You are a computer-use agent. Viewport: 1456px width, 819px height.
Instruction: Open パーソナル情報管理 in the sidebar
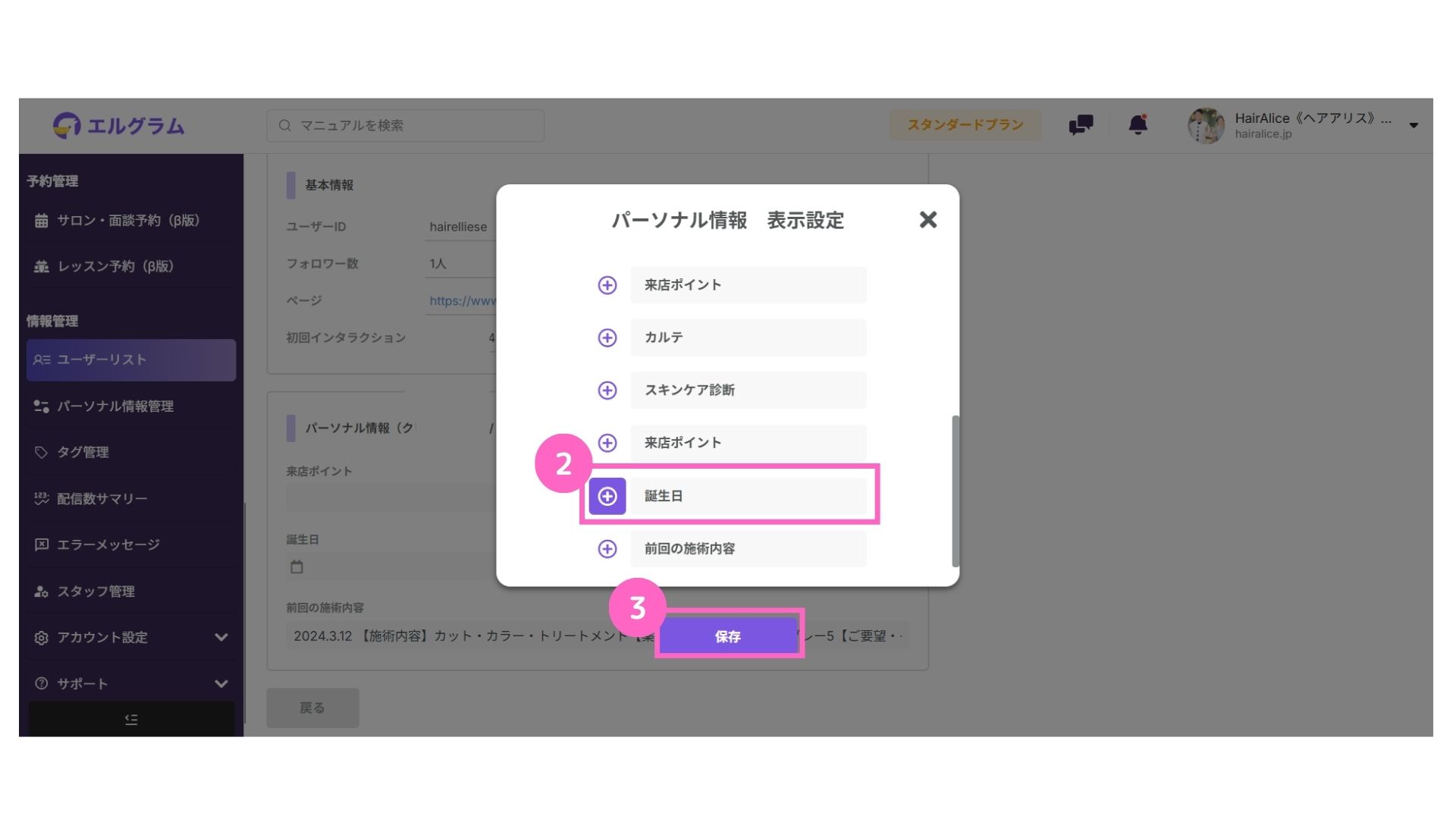coord(115,406)
